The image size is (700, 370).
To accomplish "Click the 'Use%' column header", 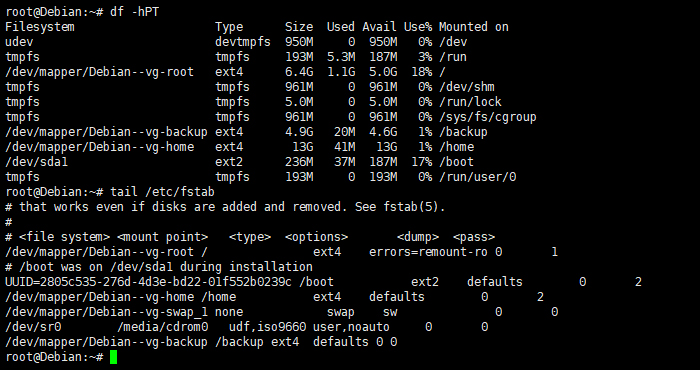I will (x=418, y=27).
